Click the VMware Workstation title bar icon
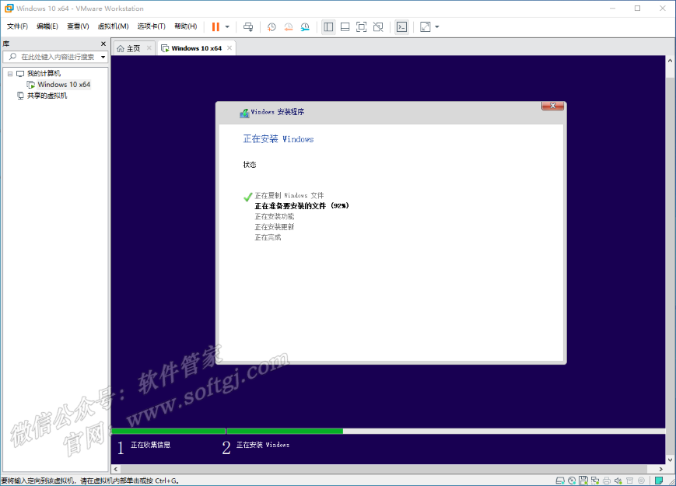This screenshot has height=486, width=676. tap(9, 8)
